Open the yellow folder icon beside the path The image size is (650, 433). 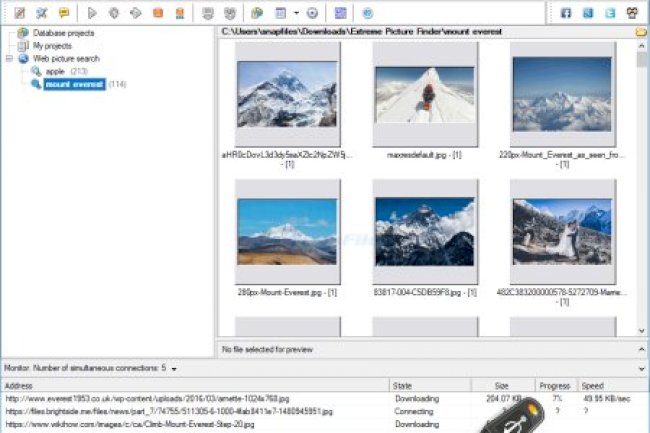[x=641, y=32]
